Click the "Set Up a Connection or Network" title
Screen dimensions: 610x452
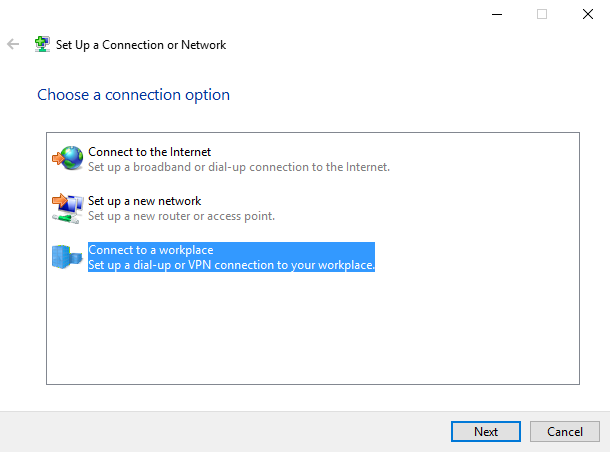point(141,45)
